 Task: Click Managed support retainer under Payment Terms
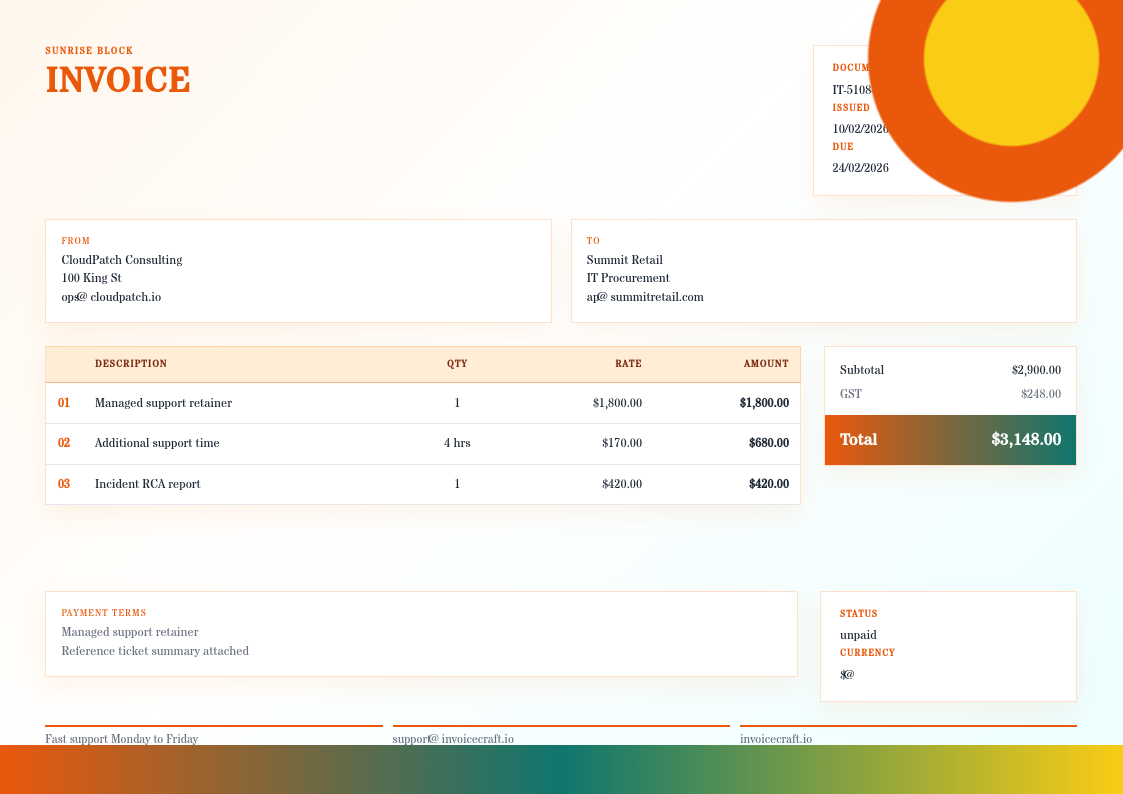click(x=130, y=632)
